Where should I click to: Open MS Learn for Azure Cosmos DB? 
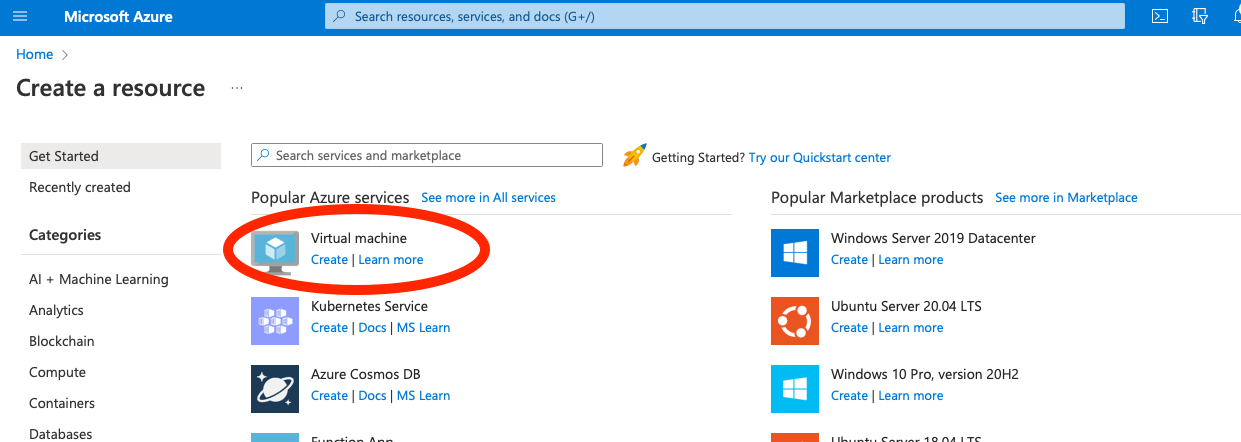pos(424,395)
